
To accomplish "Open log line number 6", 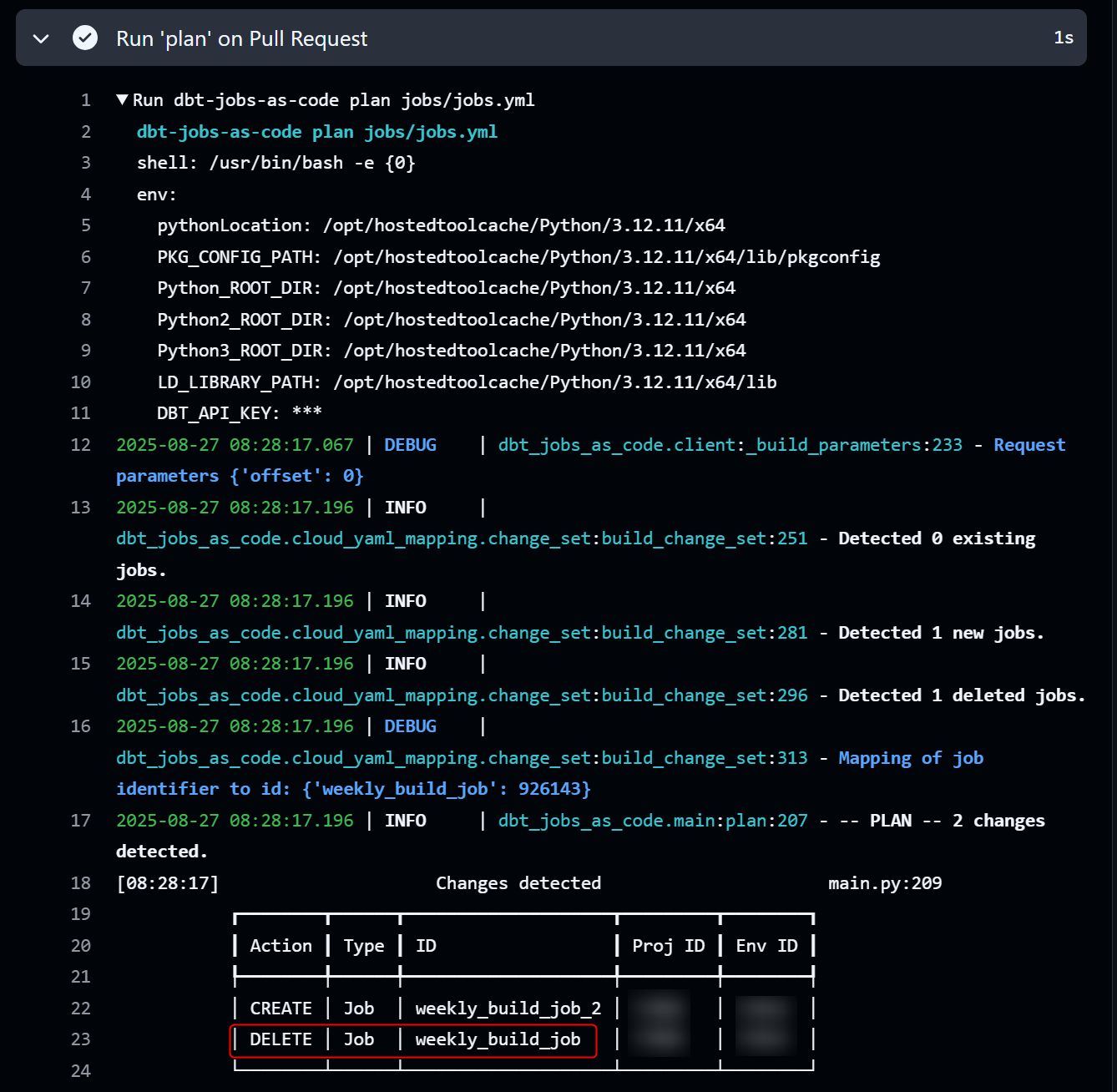I will 85,257.
